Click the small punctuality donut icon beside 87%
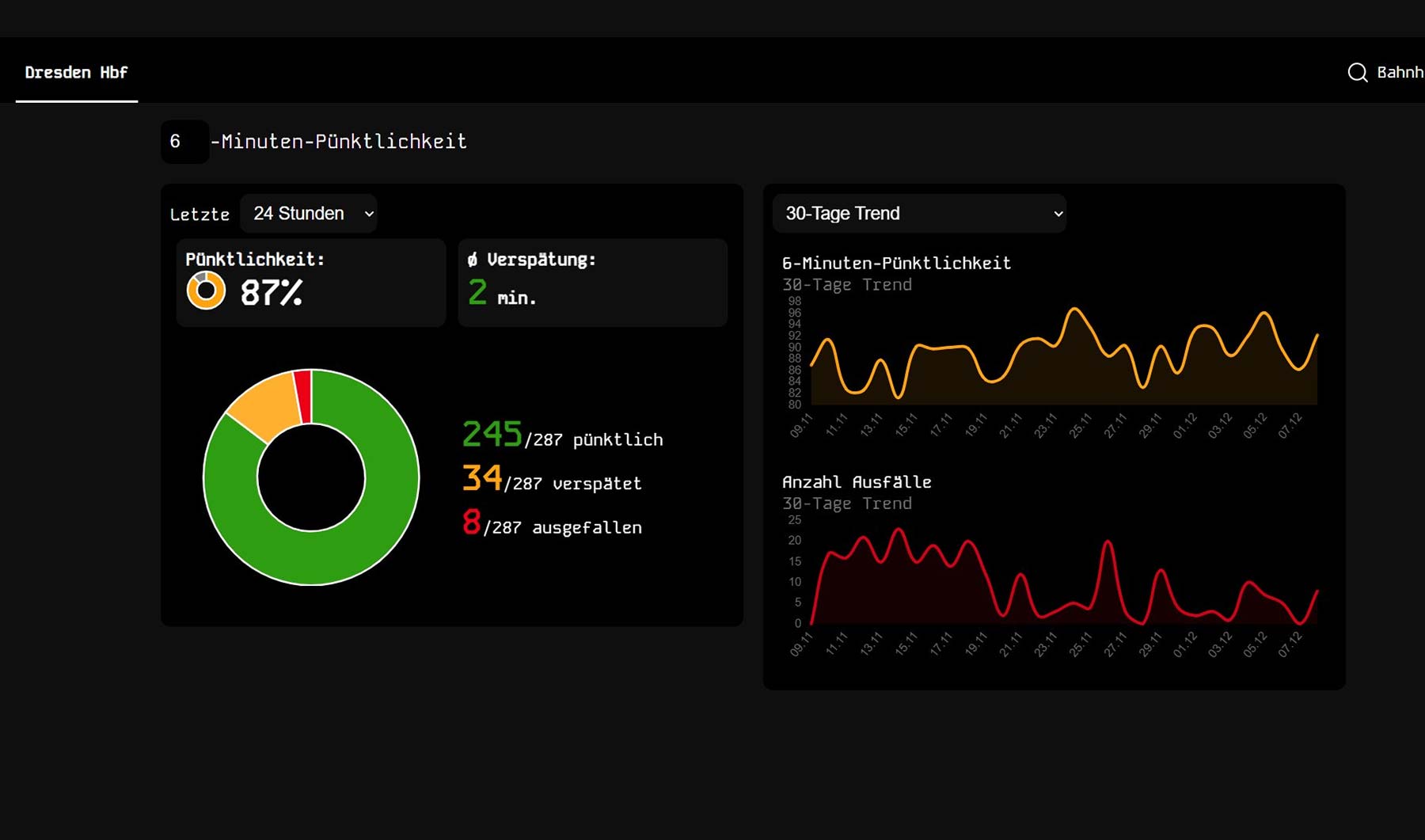This screenshot has width=1425, height=840. coord(206,291)
